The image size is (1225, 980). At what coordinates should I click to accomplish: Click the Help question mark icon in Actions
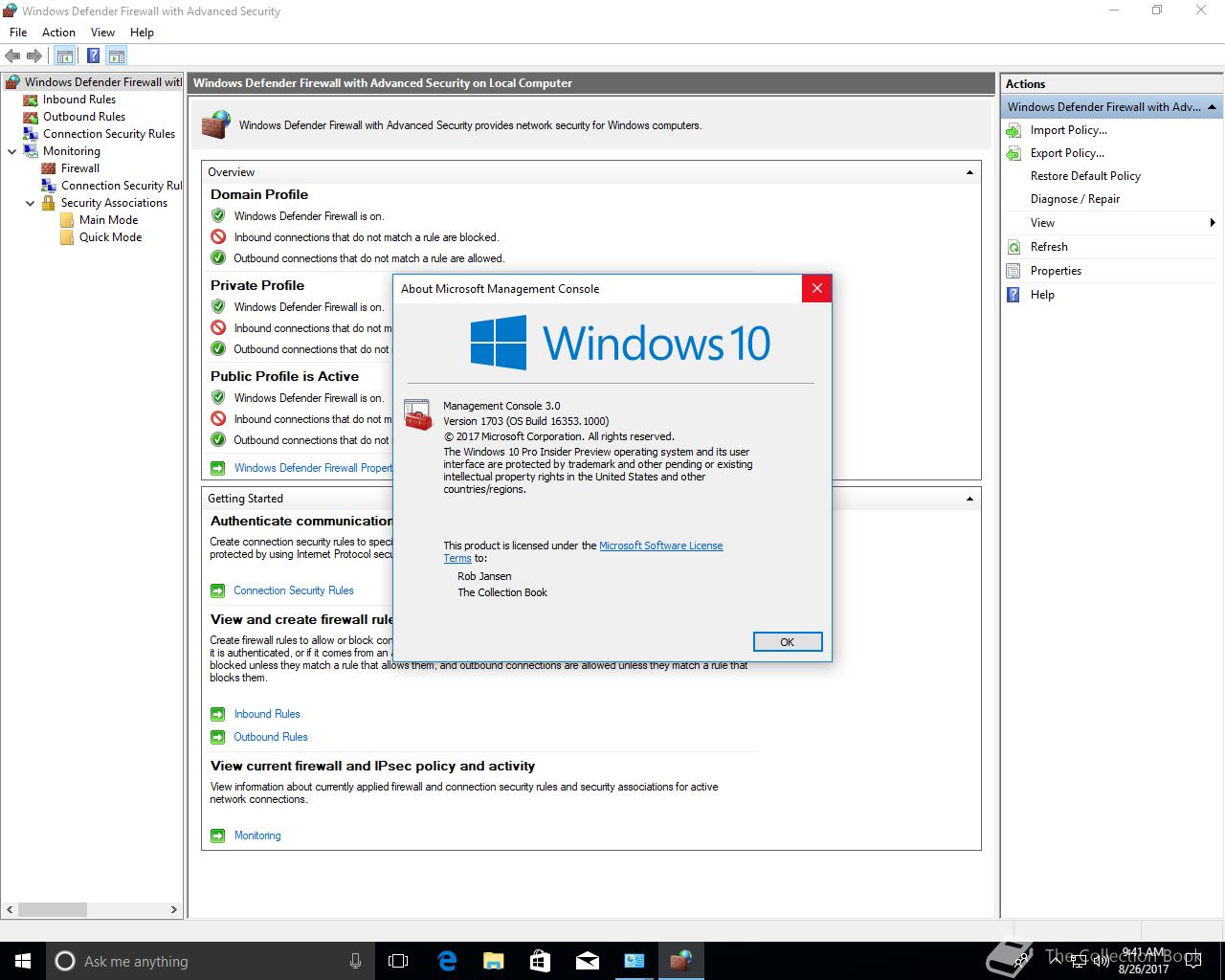(1013, 295)
